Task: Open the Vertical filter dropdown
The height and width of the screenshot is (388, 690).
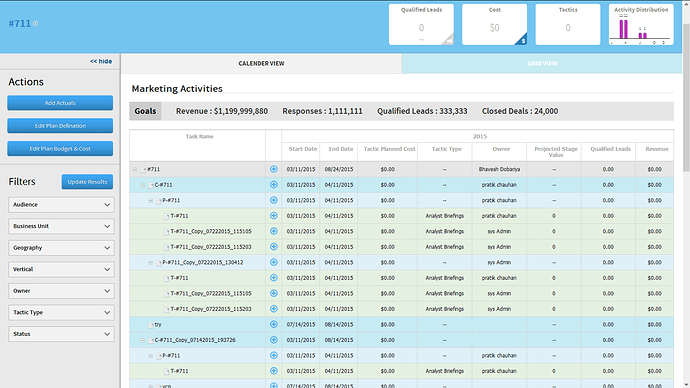Action: tap(61, 269)
